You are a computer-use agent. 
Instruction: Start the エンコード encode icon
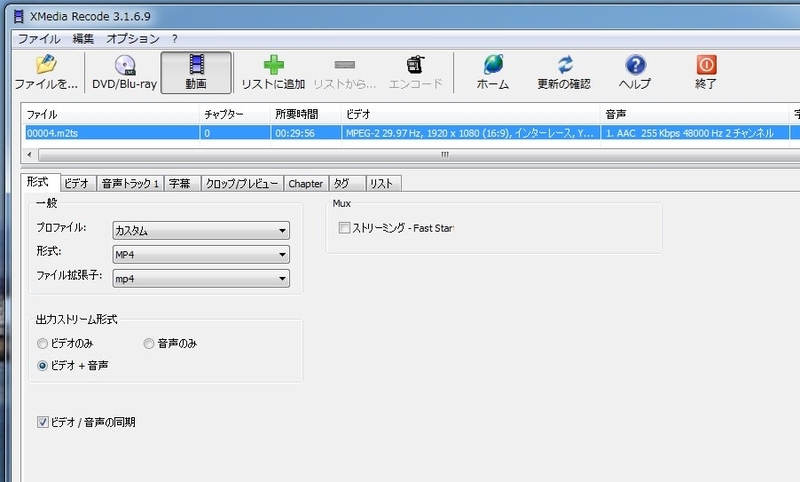[415, 72]
